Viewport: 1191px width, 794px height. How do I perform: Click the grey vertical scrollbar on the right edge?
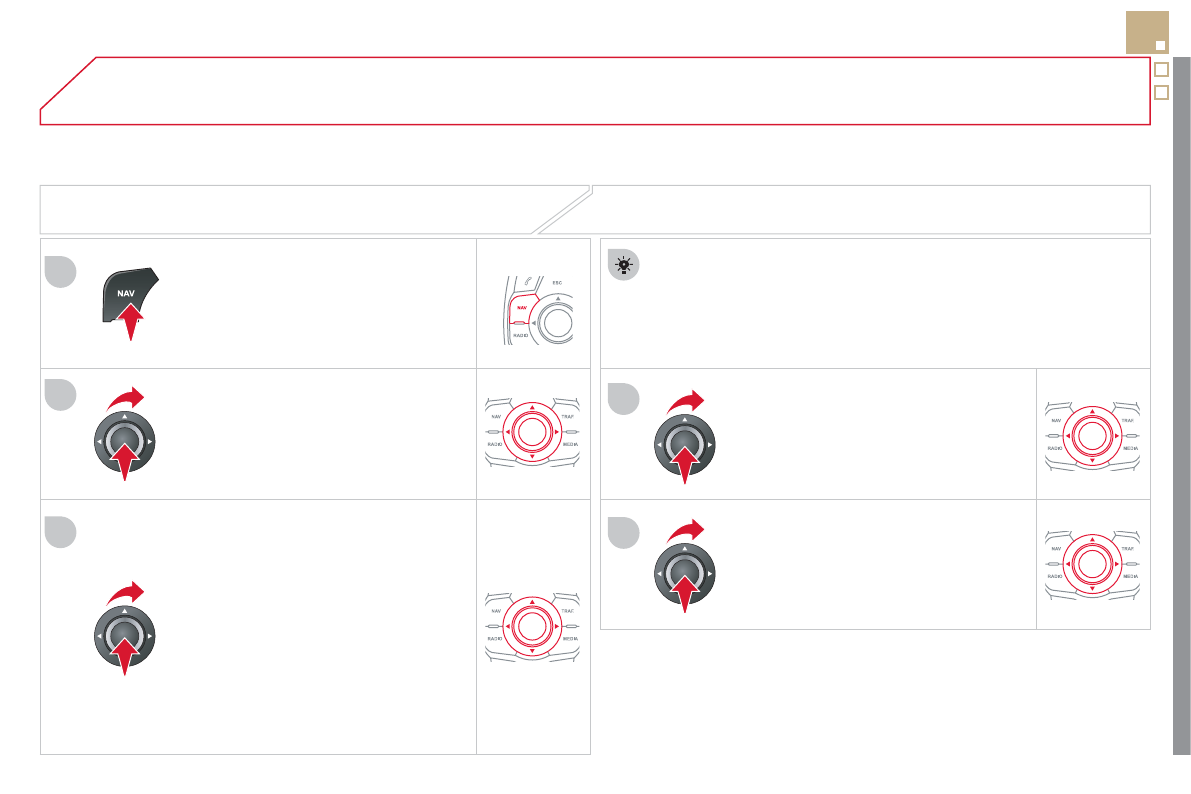(1181, 400)
